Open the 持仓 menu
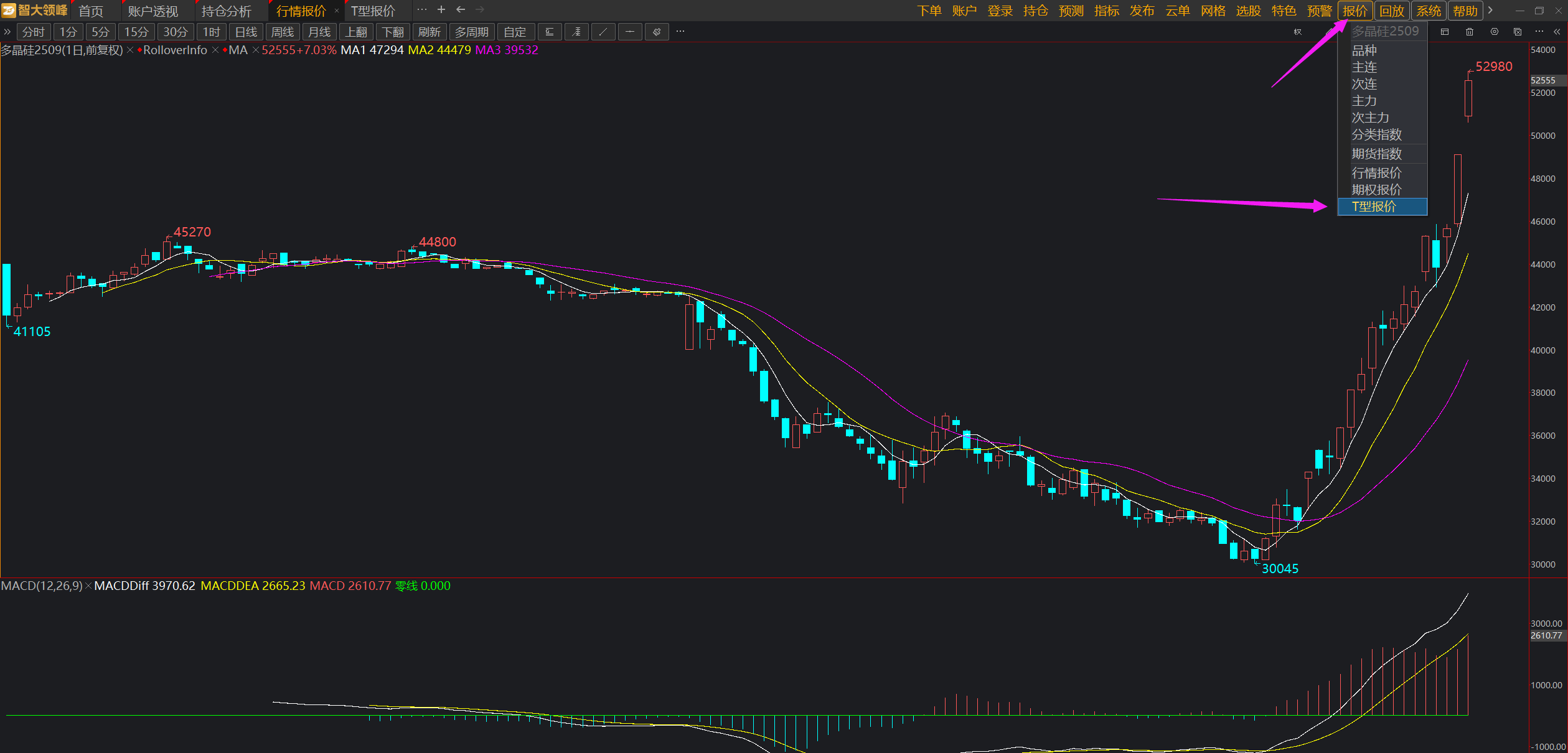This screenshot has height=753, width=1568. (1035, 11)
